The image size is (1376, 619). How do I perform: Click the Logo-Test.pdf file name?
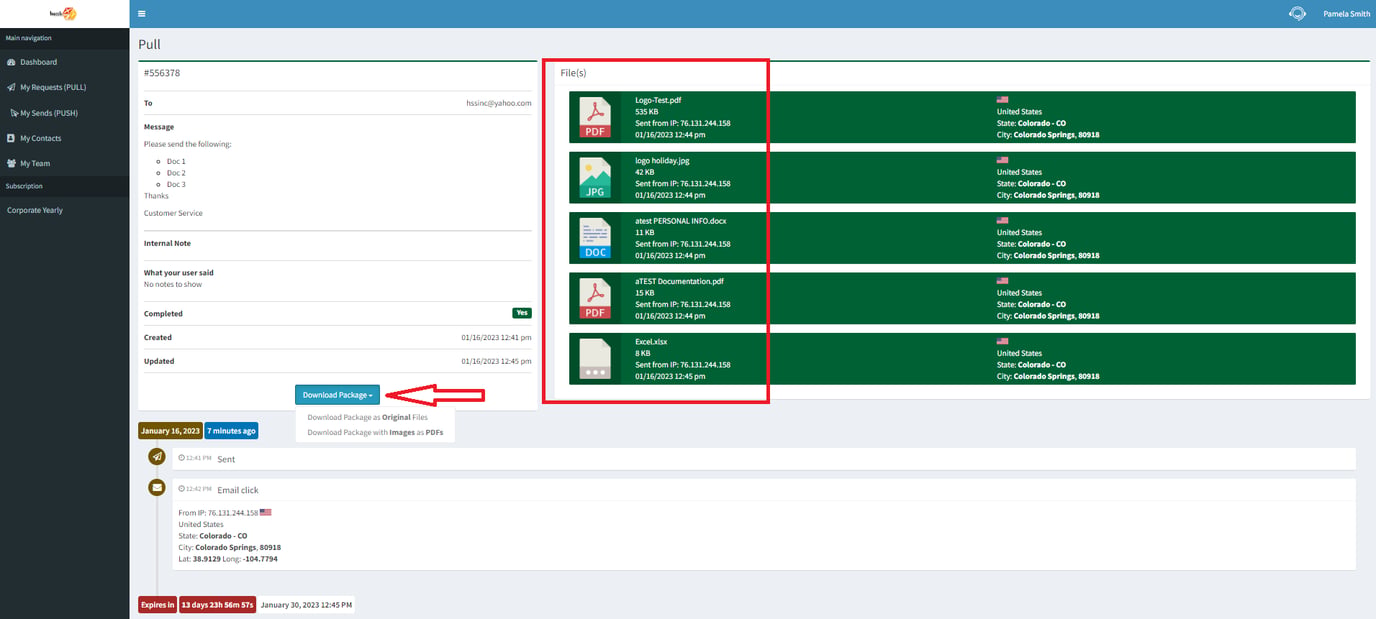click(x=658, y=100)
